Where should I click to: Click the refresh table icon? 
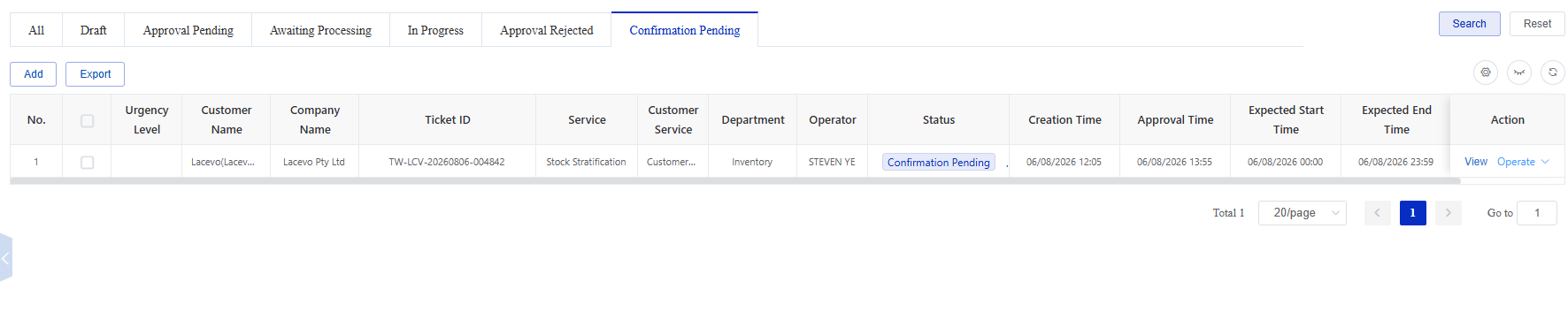pyautogui.click(x=1553, y=72)
